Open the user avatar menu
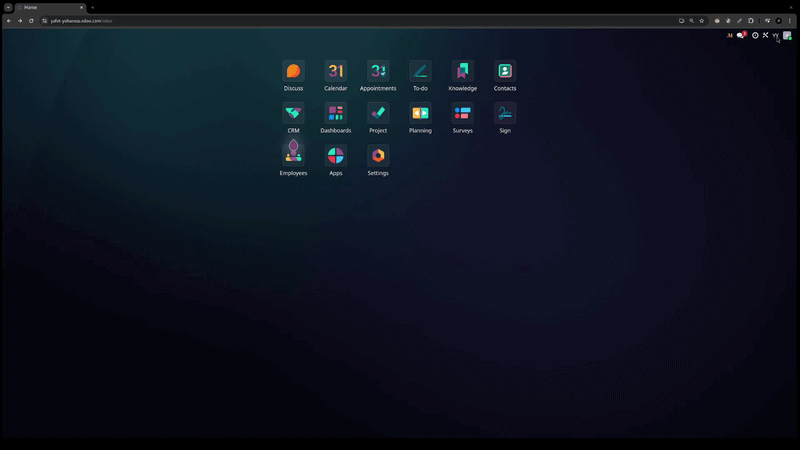The width and height of the screenshot is (800, 450). (787, 35)
